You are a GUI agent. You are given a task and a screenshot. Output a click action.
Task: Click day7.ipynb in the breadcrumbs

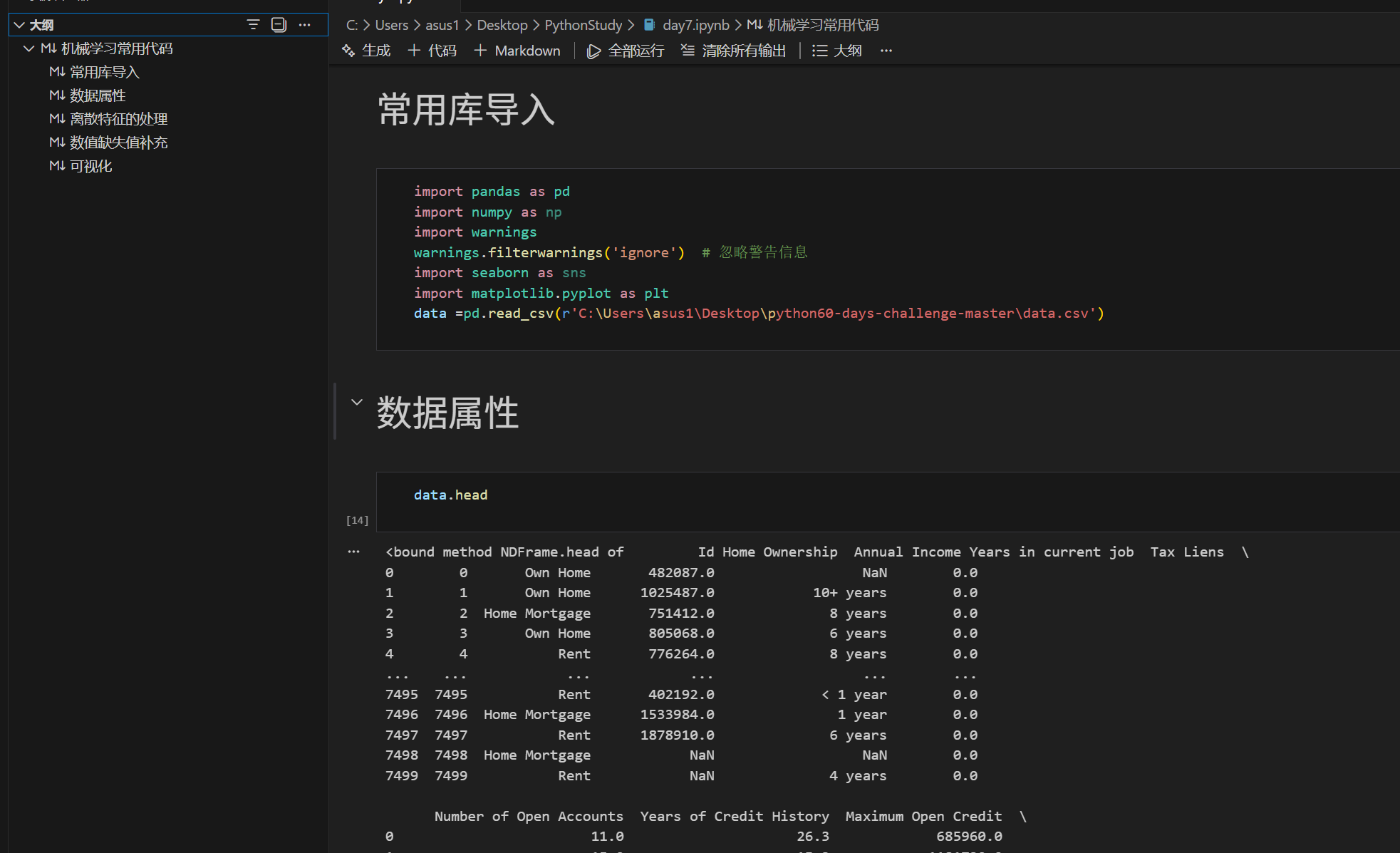[695, 24]
